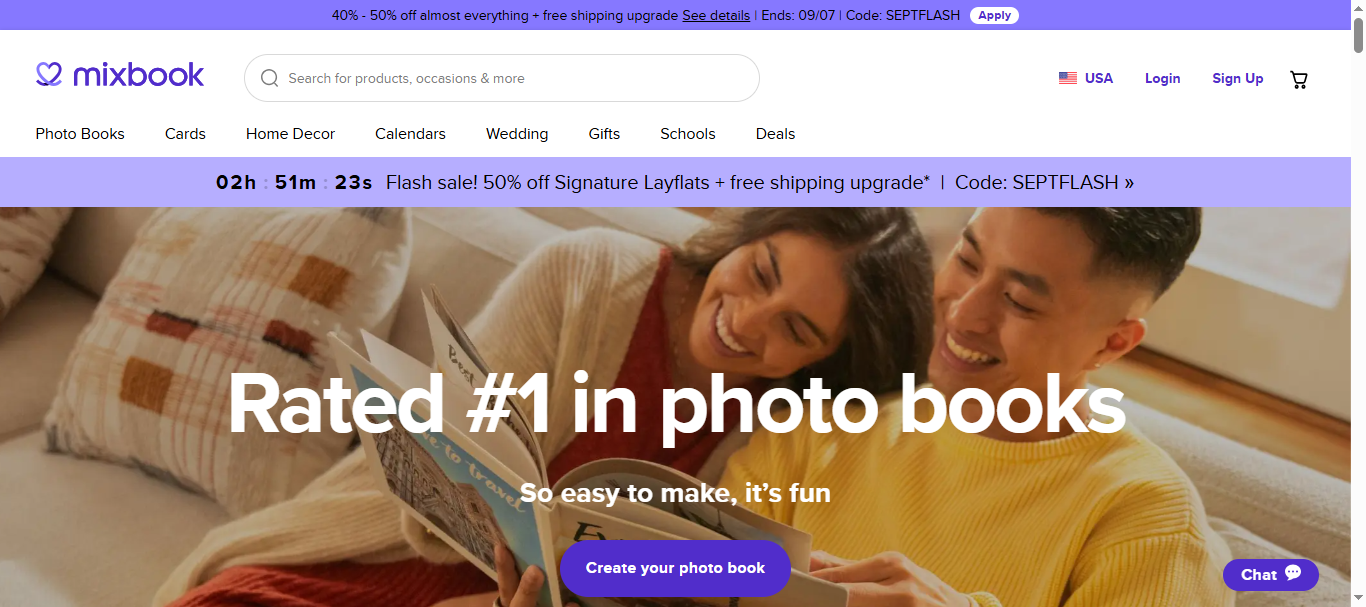Open the Home Decor menu
Viewport: 1366px width, 607px height.
(x=290, y=134)
